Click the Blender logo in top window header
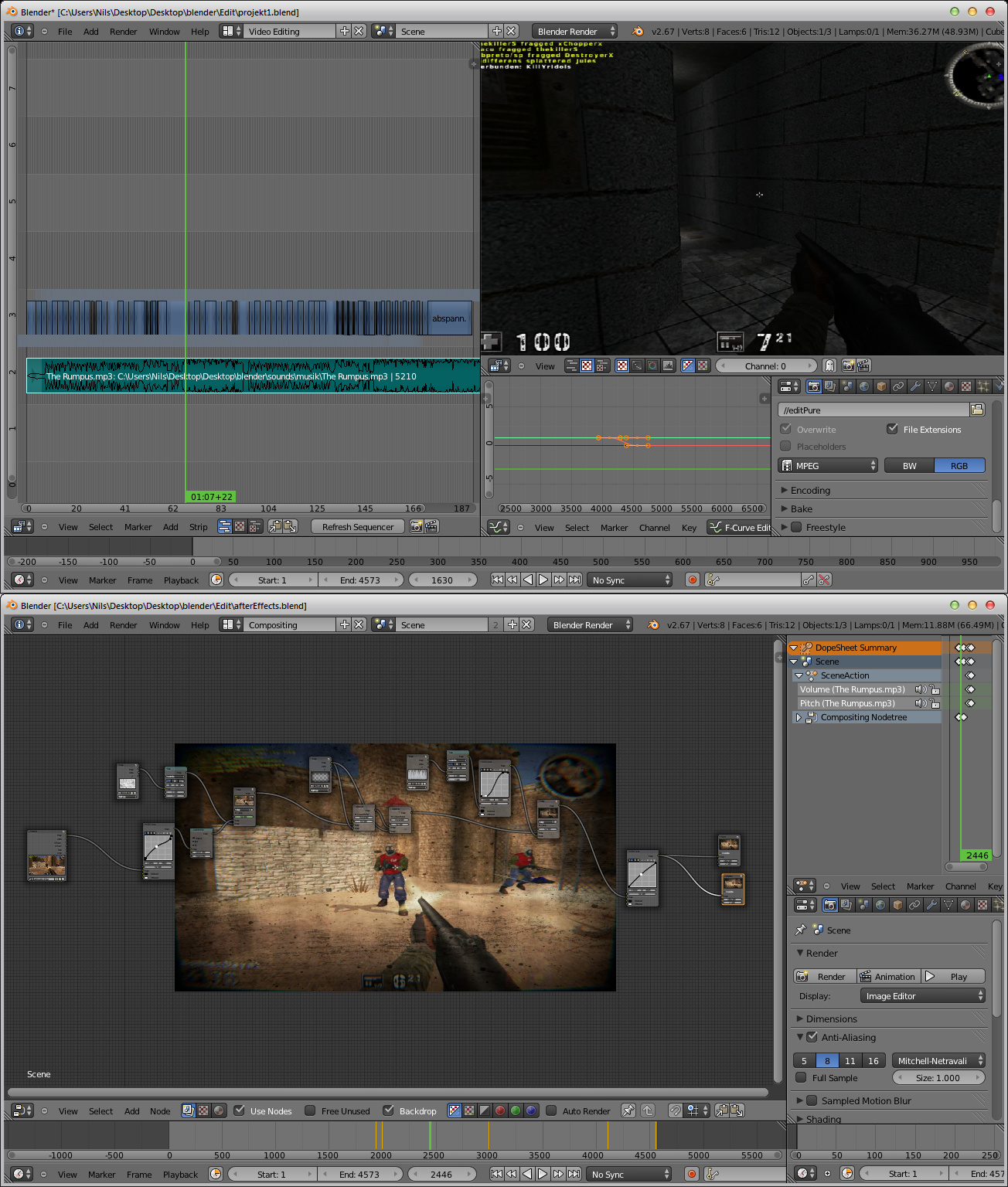The width and height of the screenshot is (1008, 1187). [x=638, y=31]
